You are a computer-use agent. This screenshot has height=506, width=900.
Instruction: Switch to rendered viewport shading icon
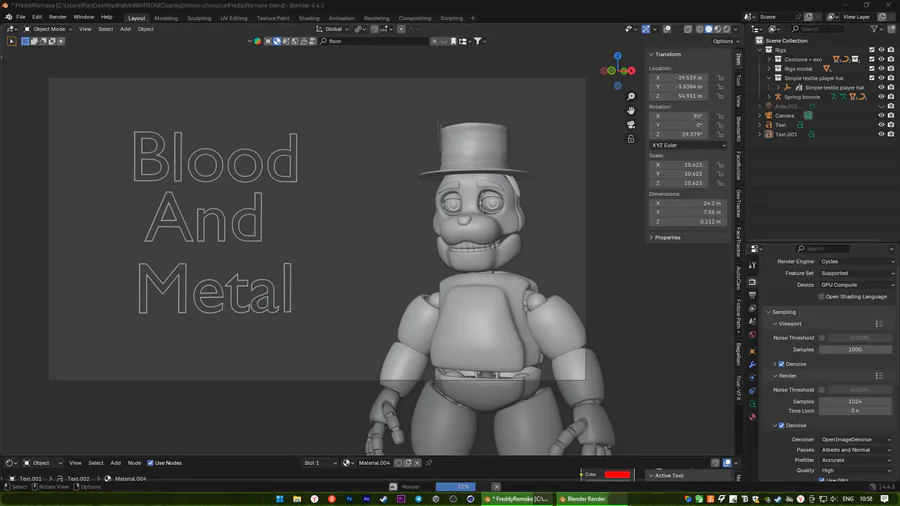click(x=727, y=29)
